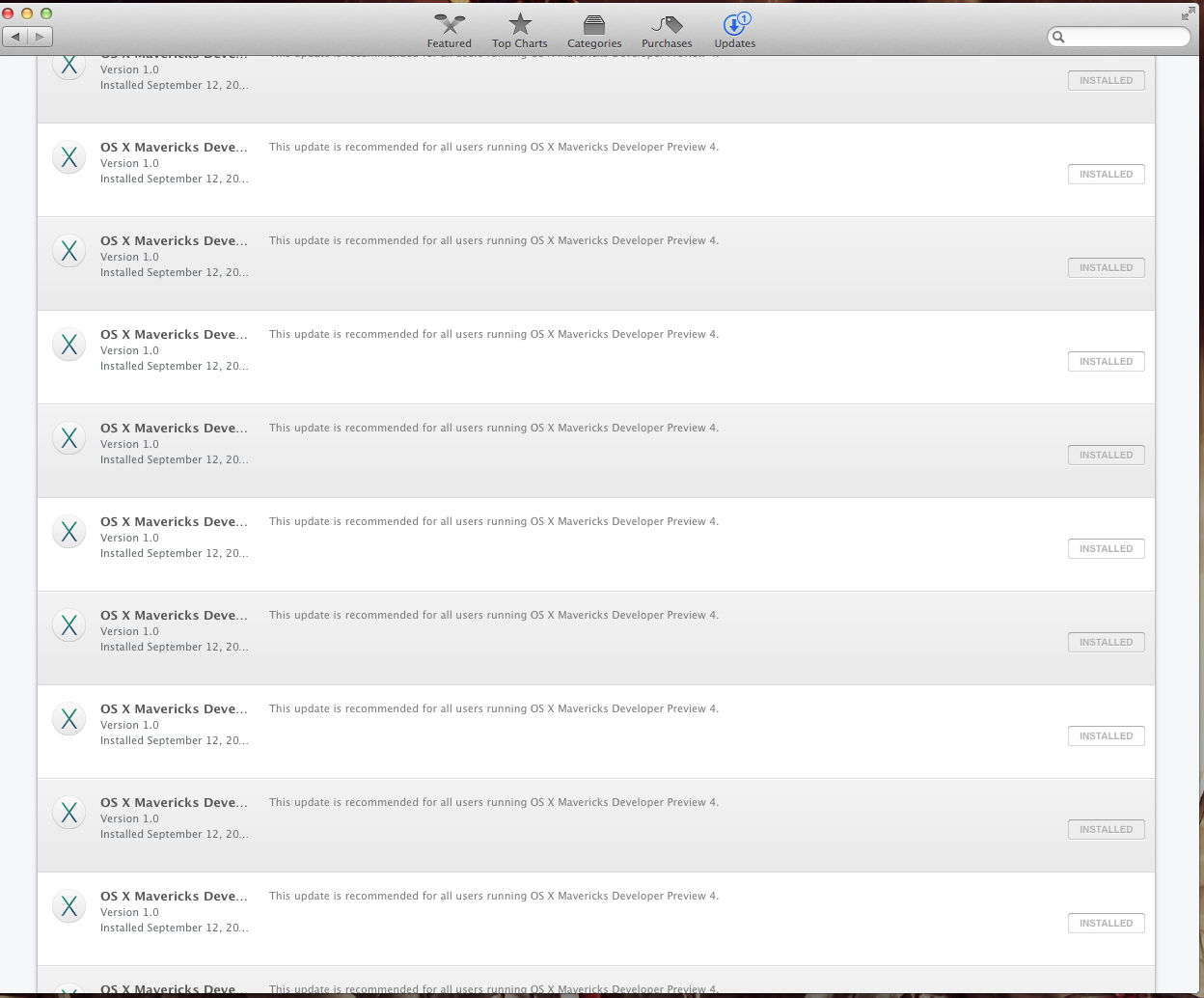This screenshot has width=1204, height=998.
Task: Click inside the App Store search field
Action: [1119, 37]
